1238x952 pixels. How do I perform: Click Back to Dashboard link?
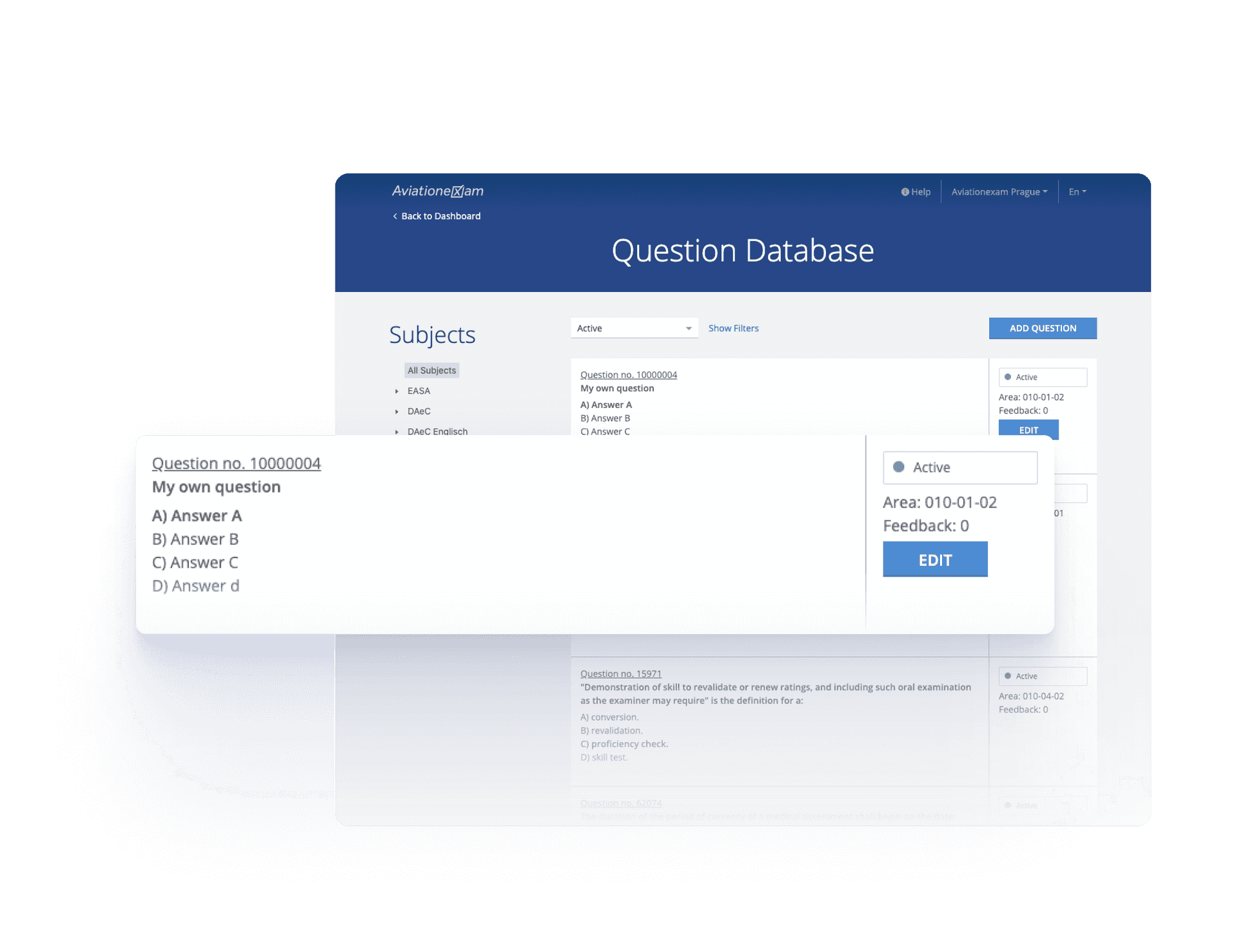click(438, 215)
